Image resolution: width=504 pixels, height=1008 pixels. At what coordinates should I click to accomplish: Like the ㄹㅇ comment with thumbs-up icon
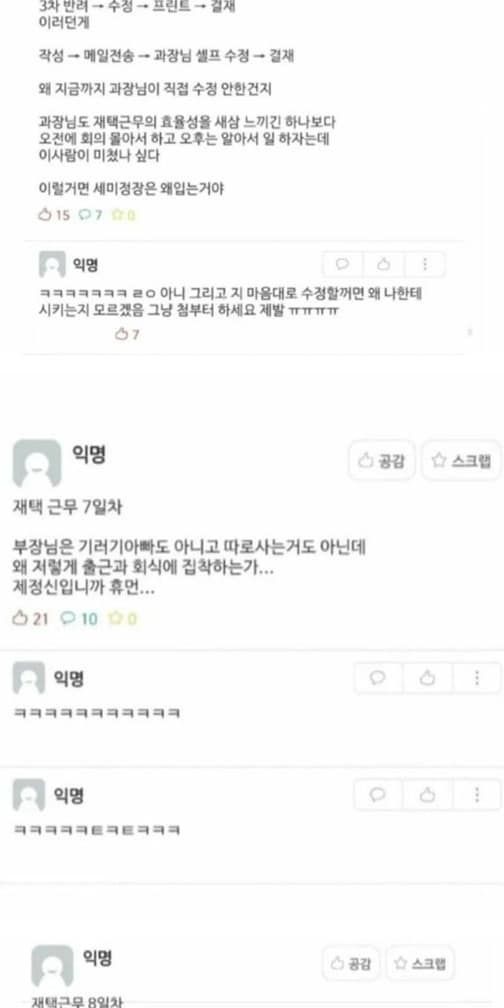tap(384, 264)
